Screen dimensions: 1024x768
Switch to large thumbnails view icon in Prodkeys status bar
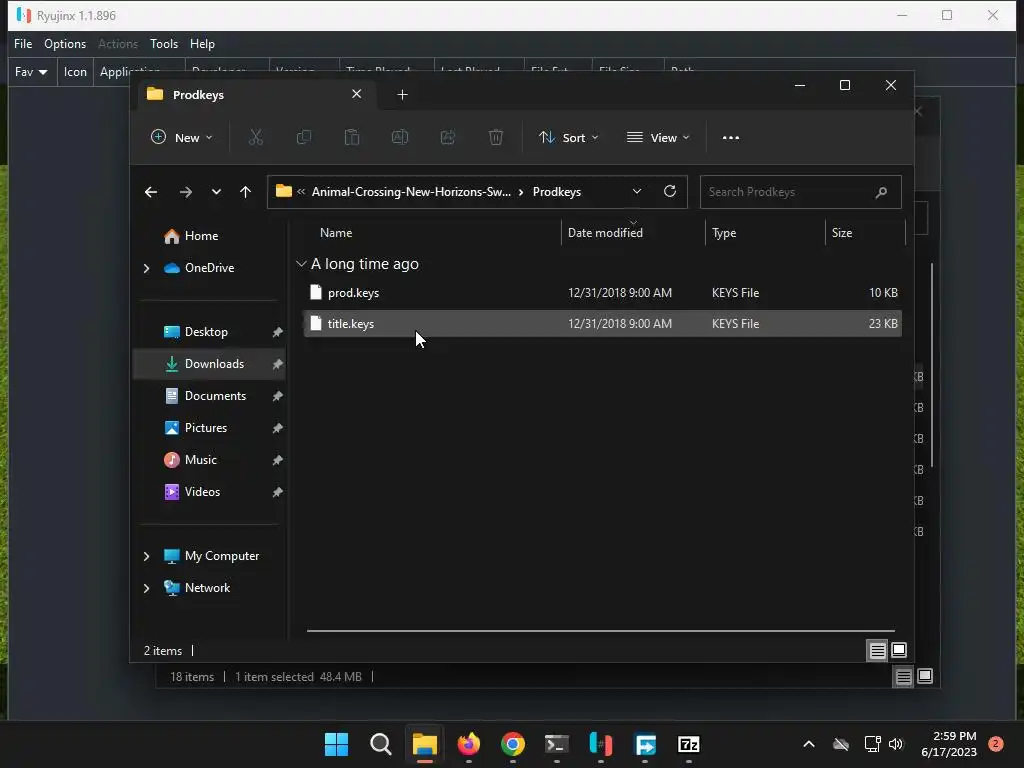tap(899, 650)
